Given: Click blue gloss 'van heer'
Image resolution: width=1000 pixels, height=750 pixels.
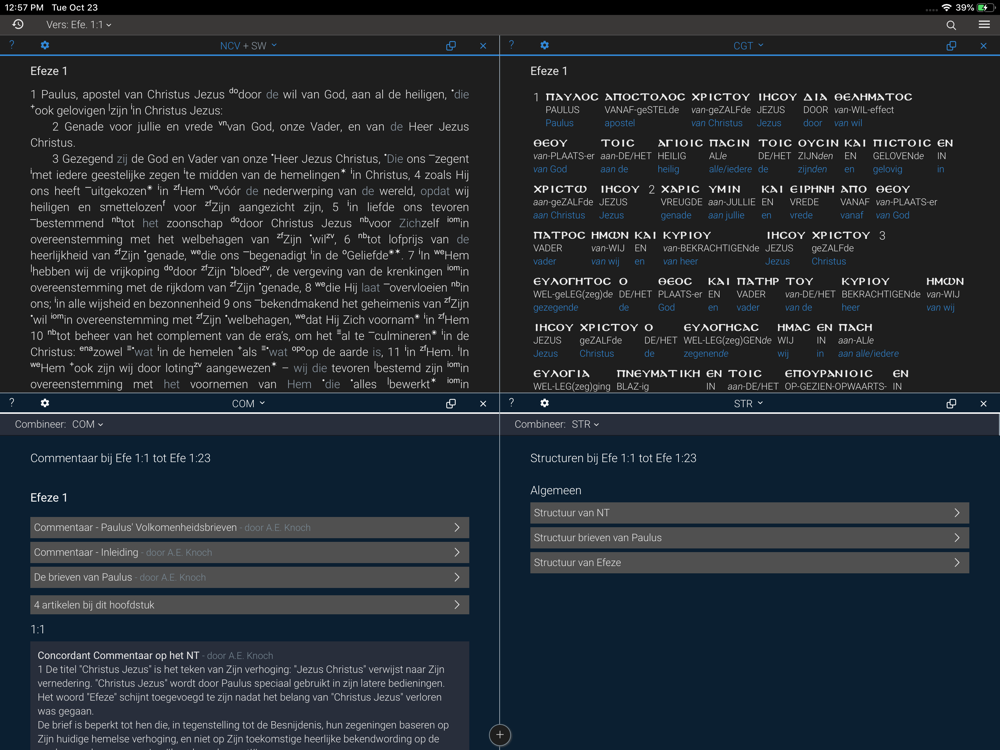Looking at the screenshot, I should (680, 261).
